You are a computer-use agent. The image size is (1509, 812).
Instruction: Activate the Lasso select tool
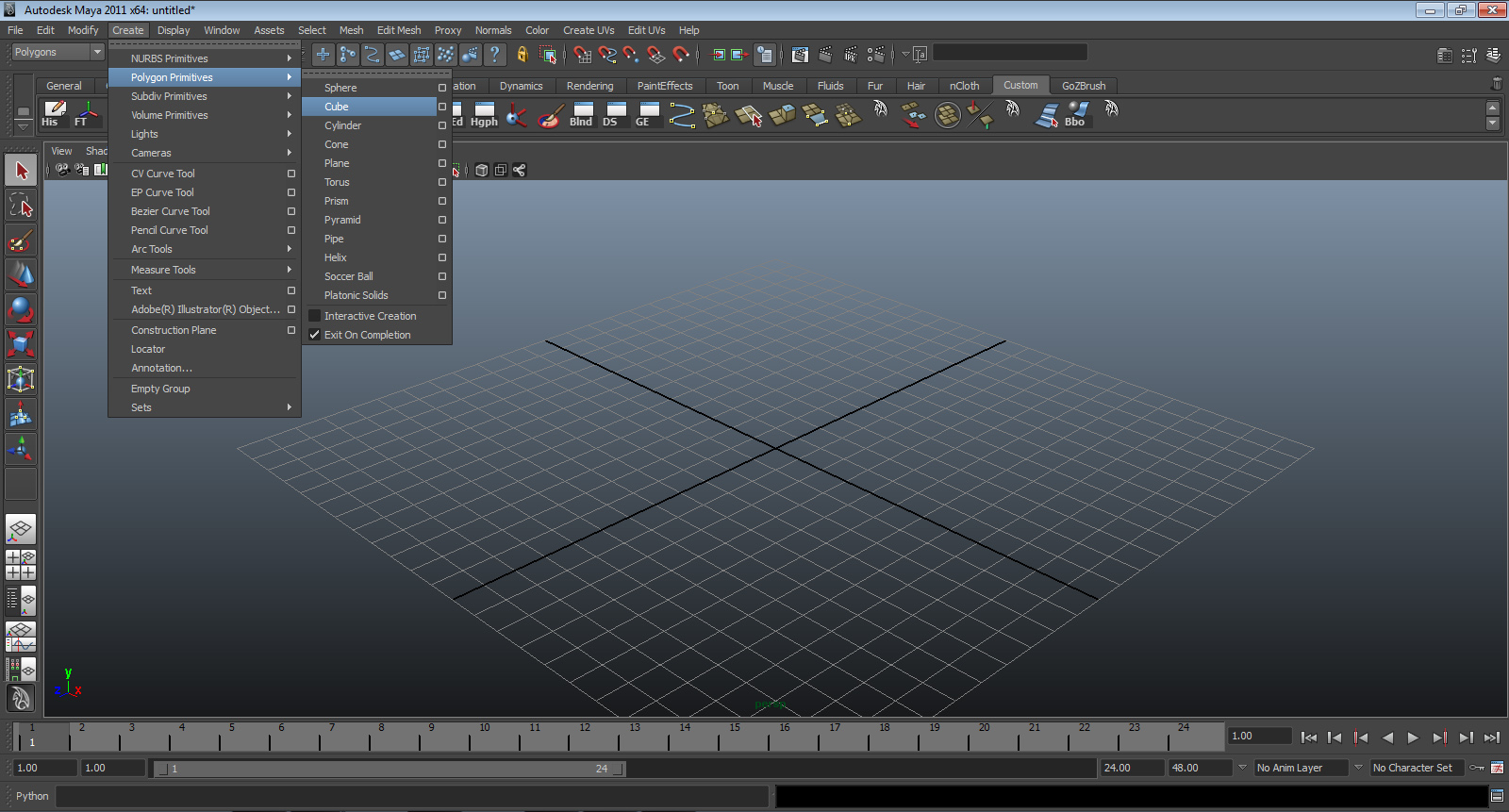(21, 206)
